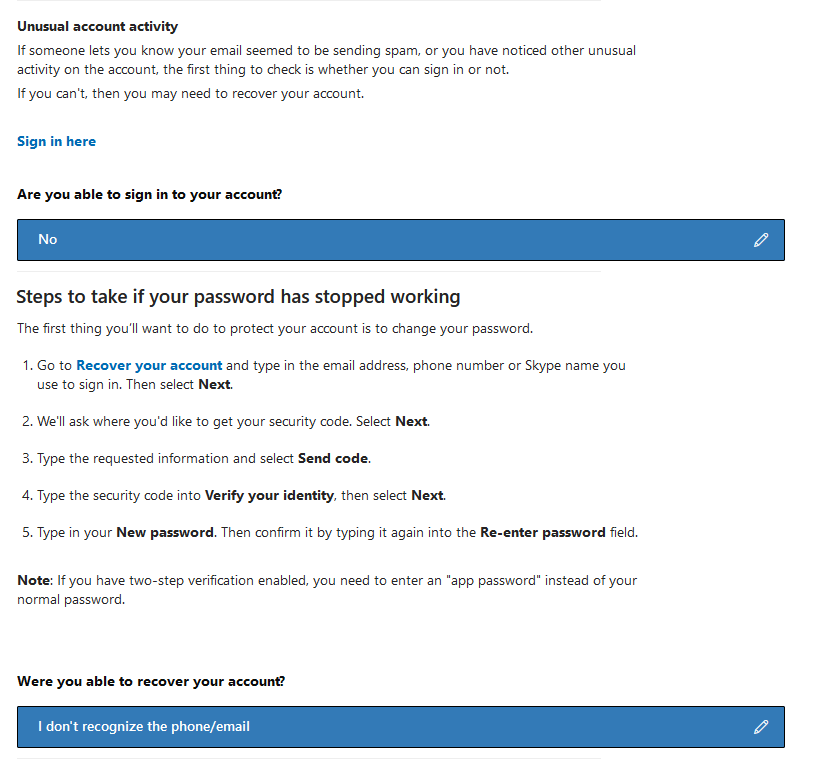The image size is (817, 759).
Task: Expand the "No" answer bar
Action: point(400,240)
